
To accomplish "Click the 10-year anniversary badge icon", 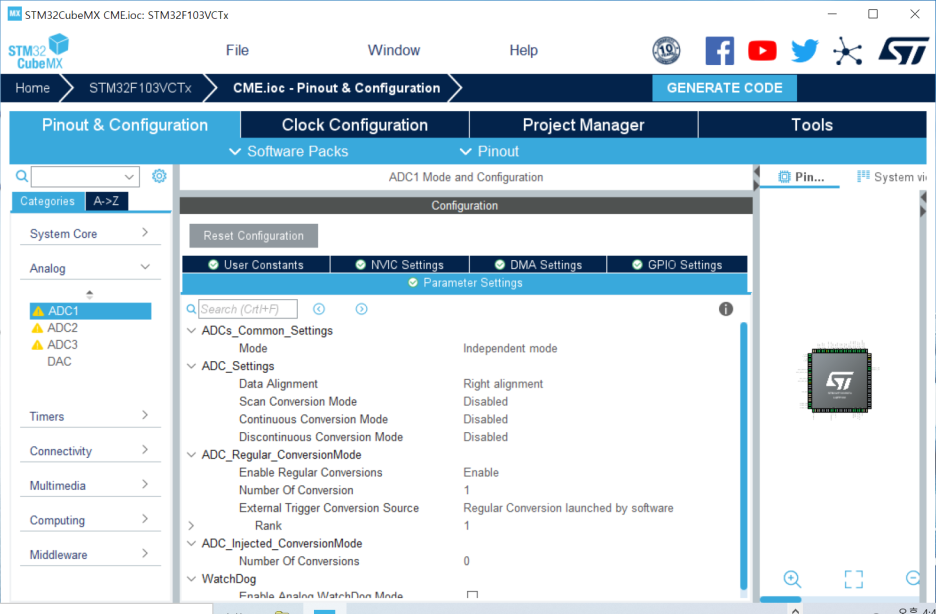I will point(666,51).
